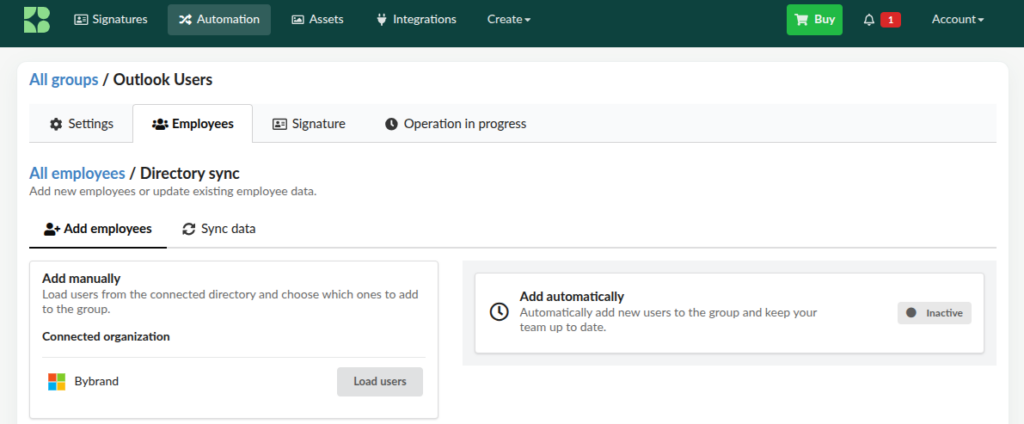
Task: Click the add-user icon beside Add employees
Action: pos(52,229)
